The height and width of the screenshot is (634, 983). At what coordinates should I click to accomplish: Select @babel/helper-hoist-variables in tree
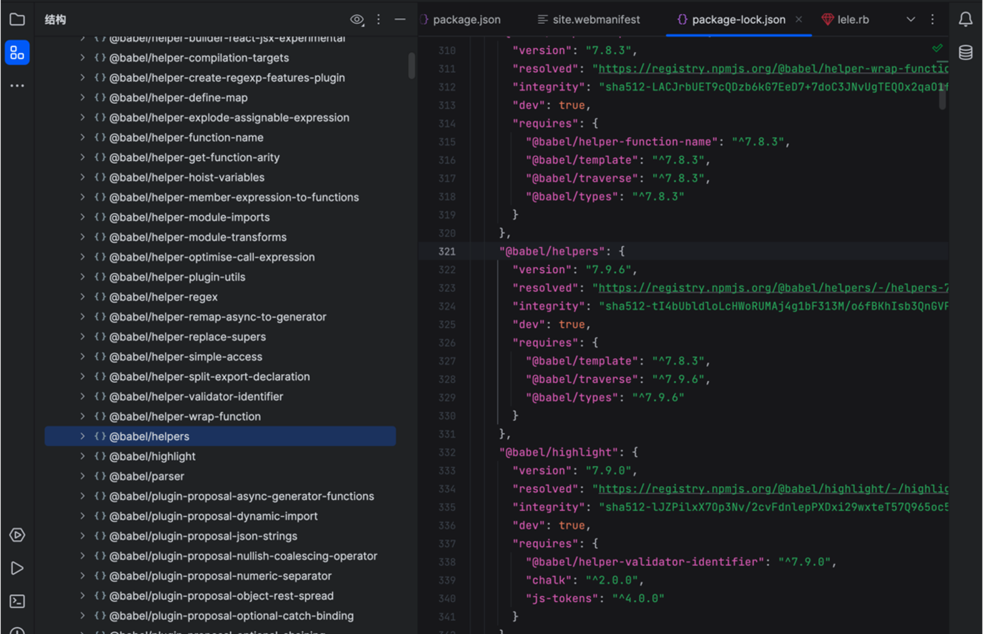pyautogui.click(x=187, y=177)
